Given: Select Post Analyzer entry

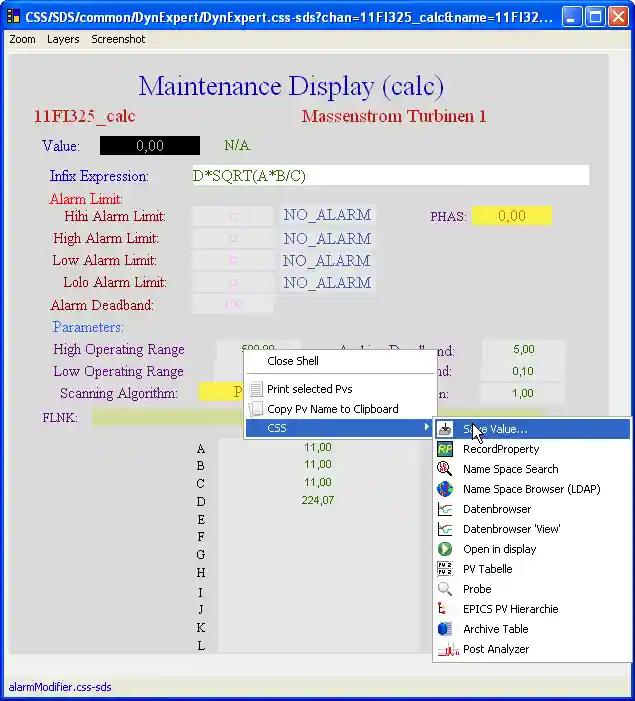Looking at the screenshot, I should (532, 649).
